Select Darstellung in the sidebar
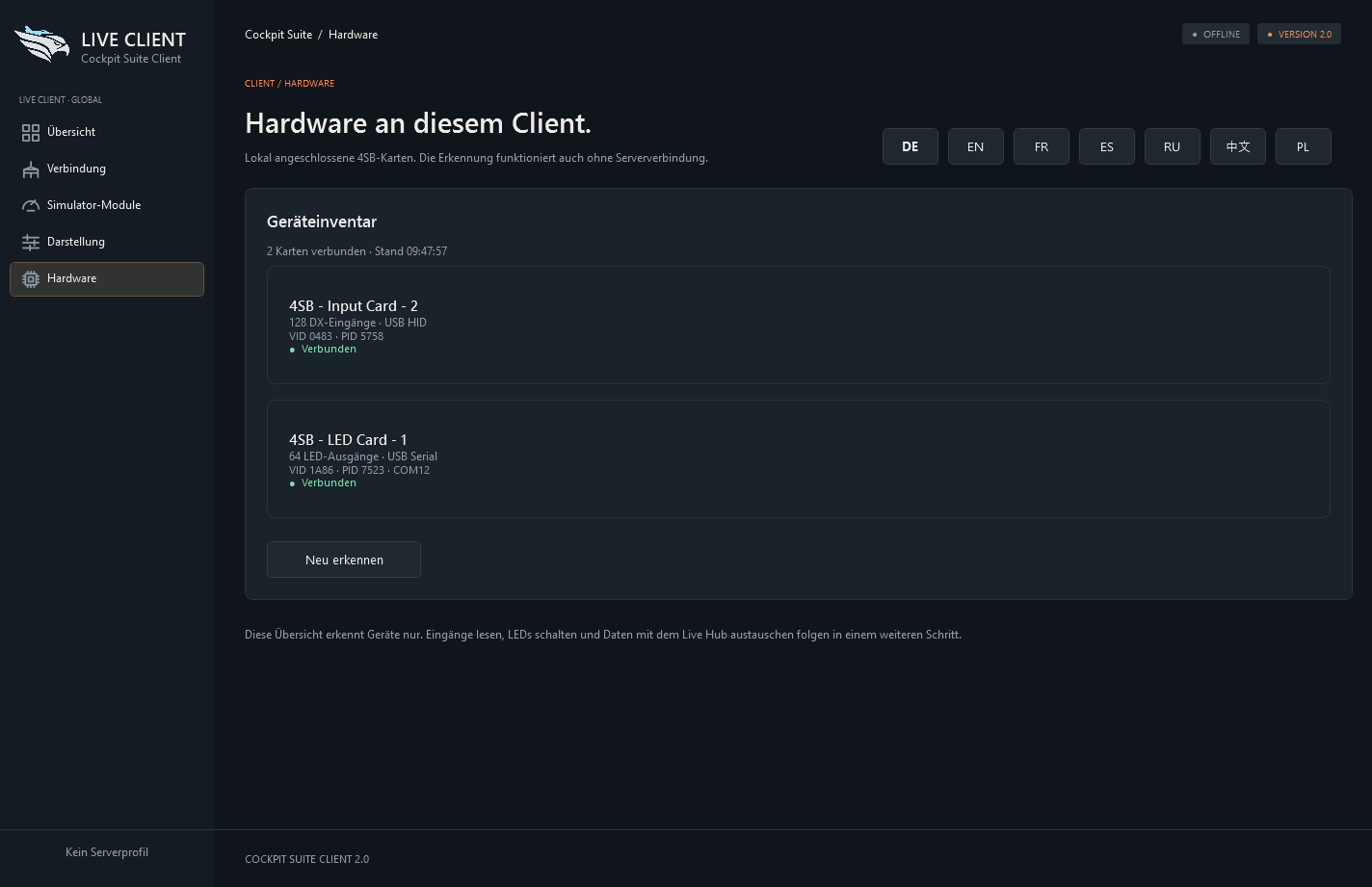Image resolution: width=1372 pixels, height=887 pixels. coord(107,243)
